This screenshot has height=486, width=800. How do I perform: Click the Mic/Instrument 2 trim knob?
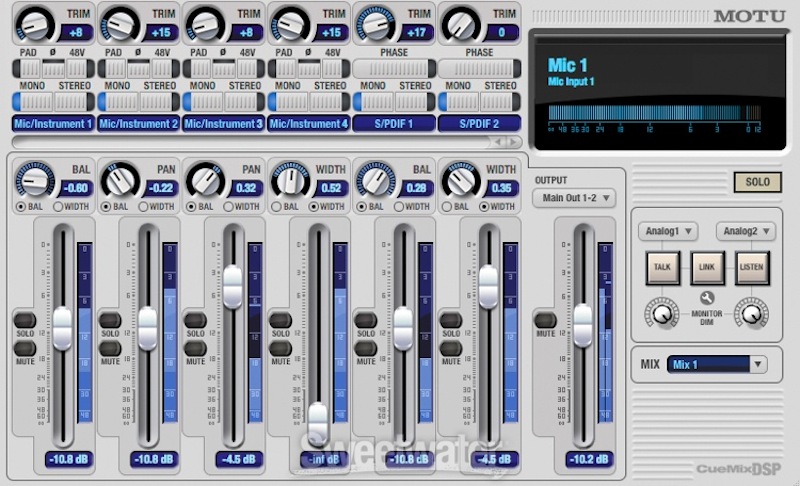point(120,24)
